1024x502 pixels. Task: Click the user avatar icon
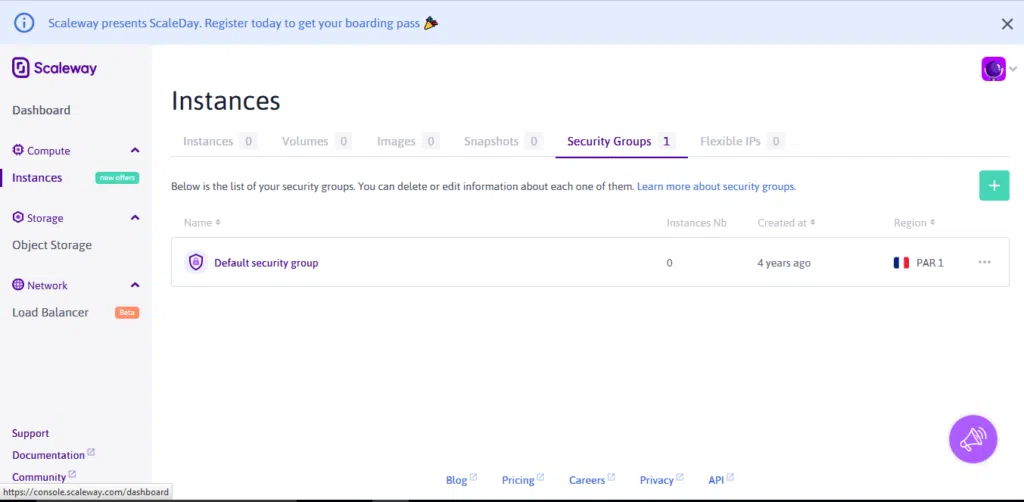(993, 69)
